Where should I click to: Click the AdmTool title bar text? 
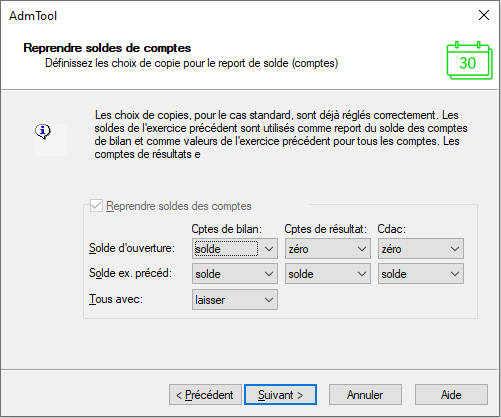pos(33,16)
